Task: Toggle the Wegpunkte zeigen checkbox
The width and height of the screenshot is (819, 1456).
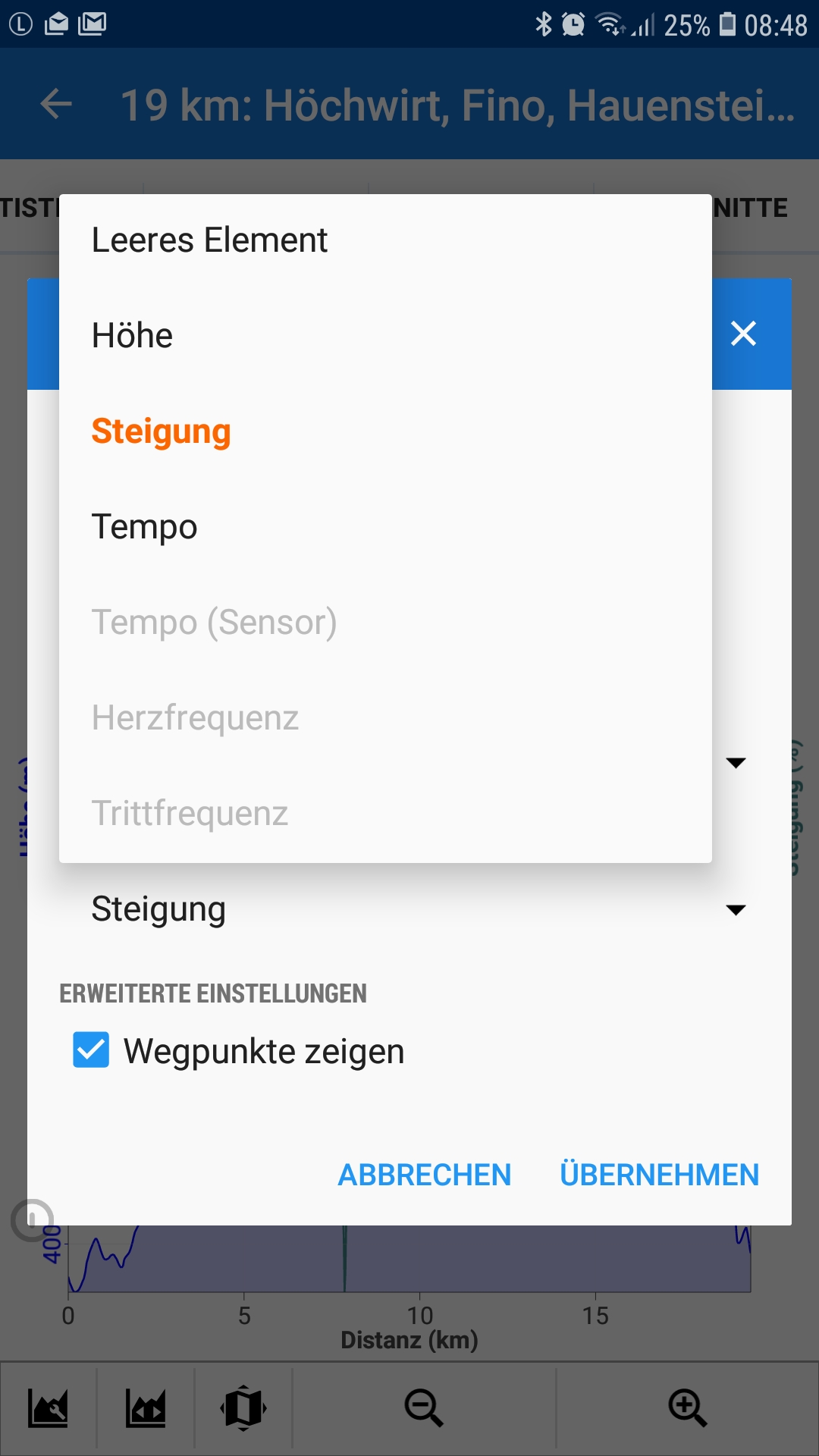Action: pos(91,1050)
